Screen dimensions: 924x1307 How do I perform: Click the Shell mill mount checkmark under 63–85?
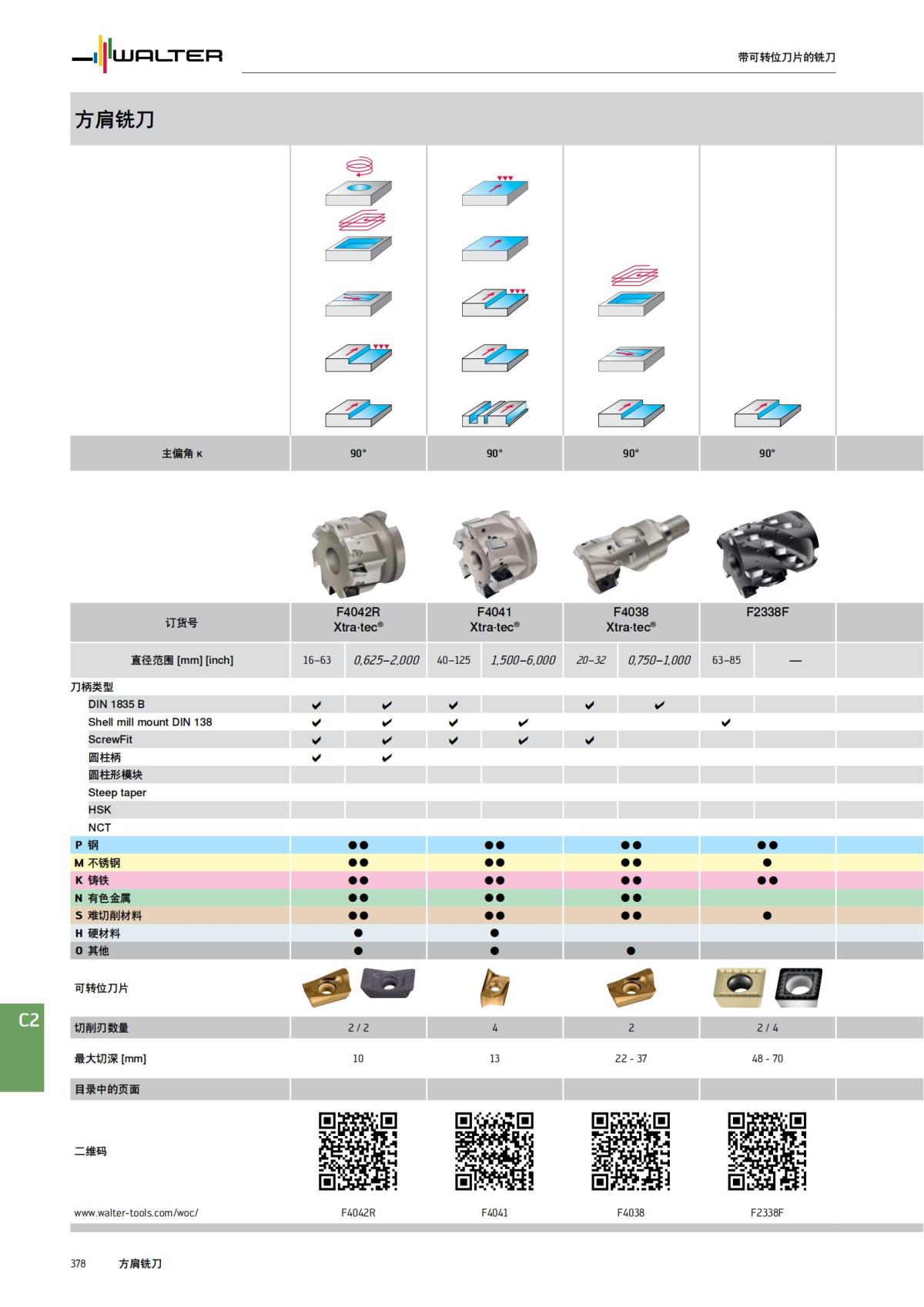coord(726,722)
